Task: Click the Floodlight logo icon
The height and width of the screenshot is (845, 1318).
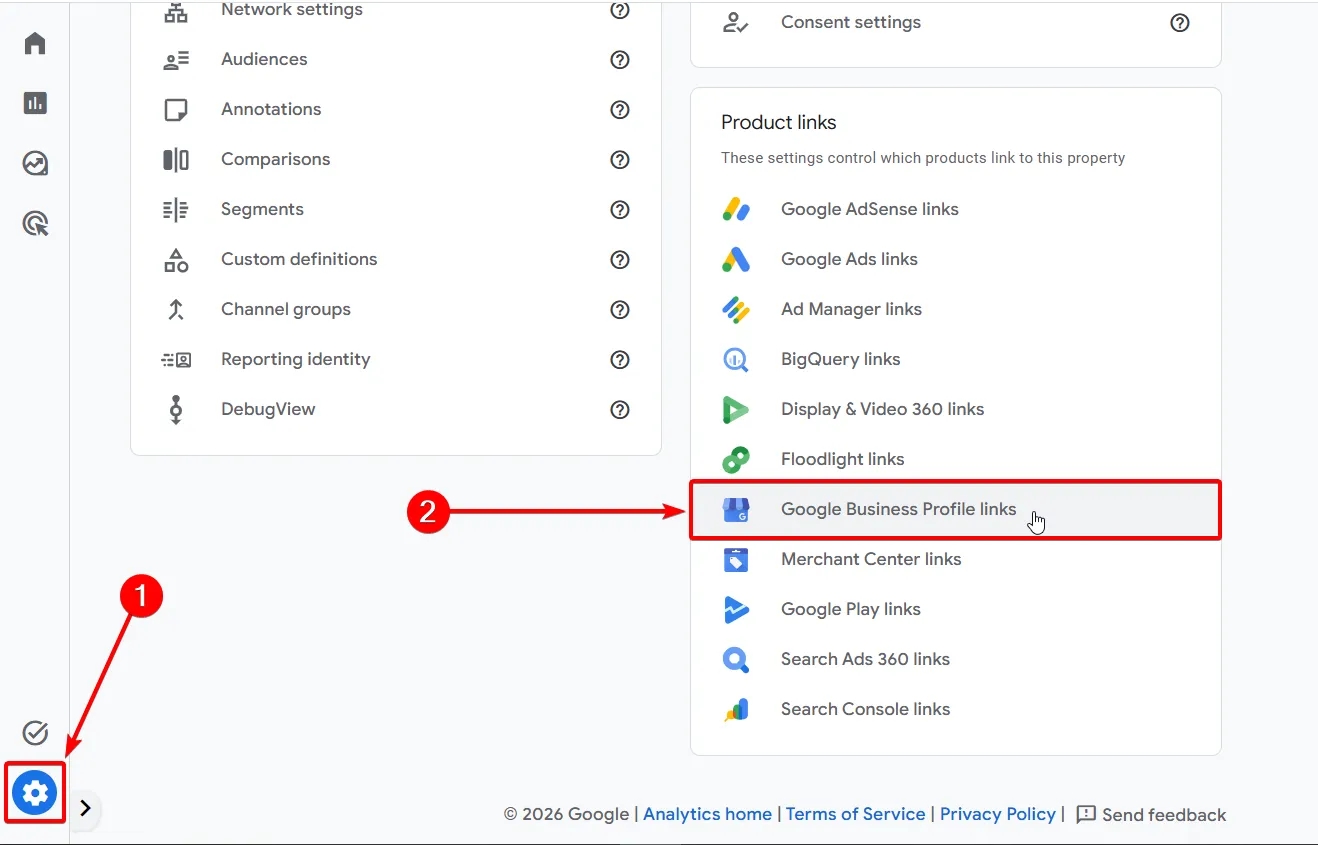Action: pyautogui.click(x=736, y=460)
